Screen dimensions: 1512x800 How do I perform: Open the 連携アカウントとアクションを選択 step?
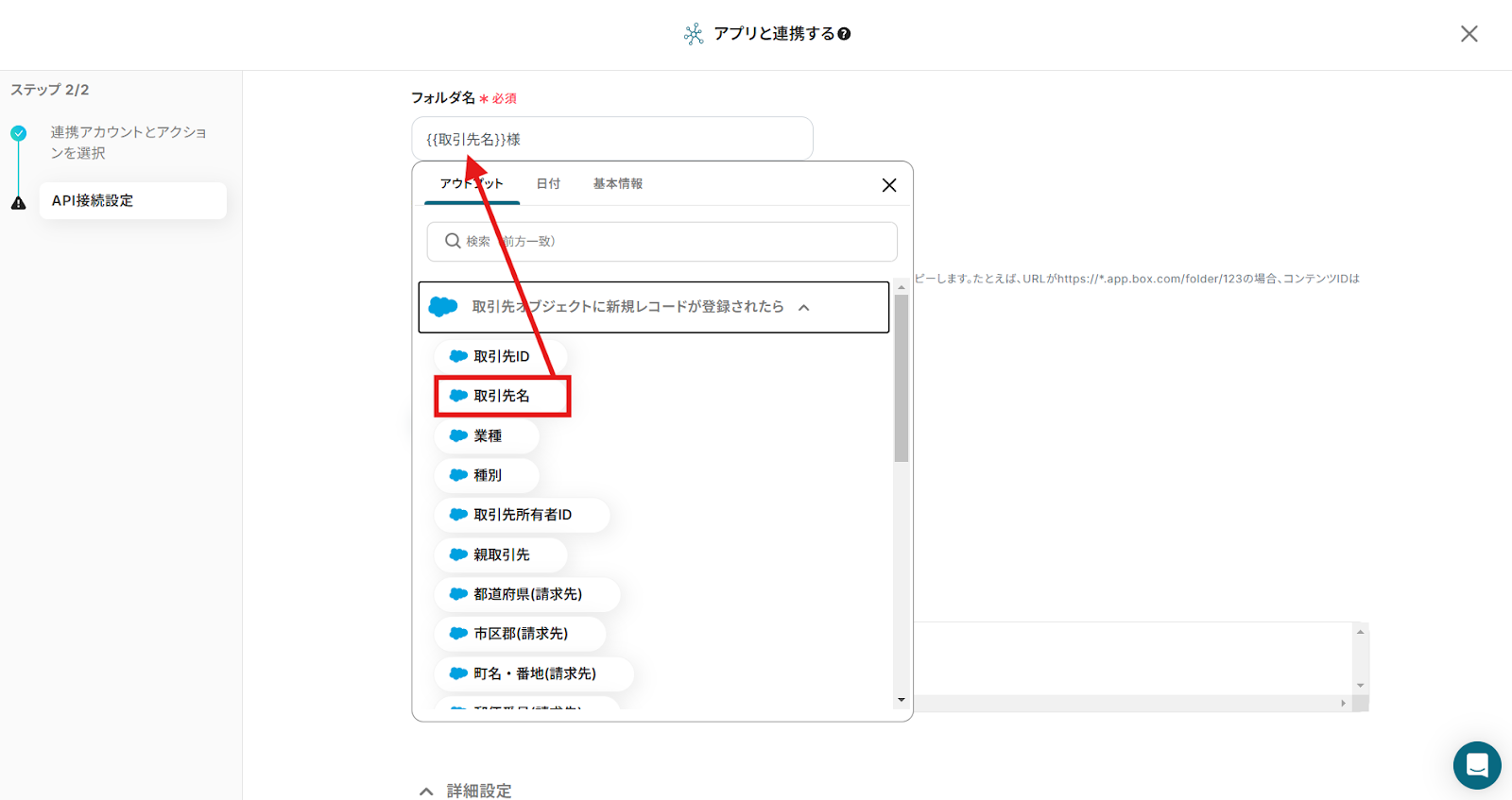click(129, 143)
